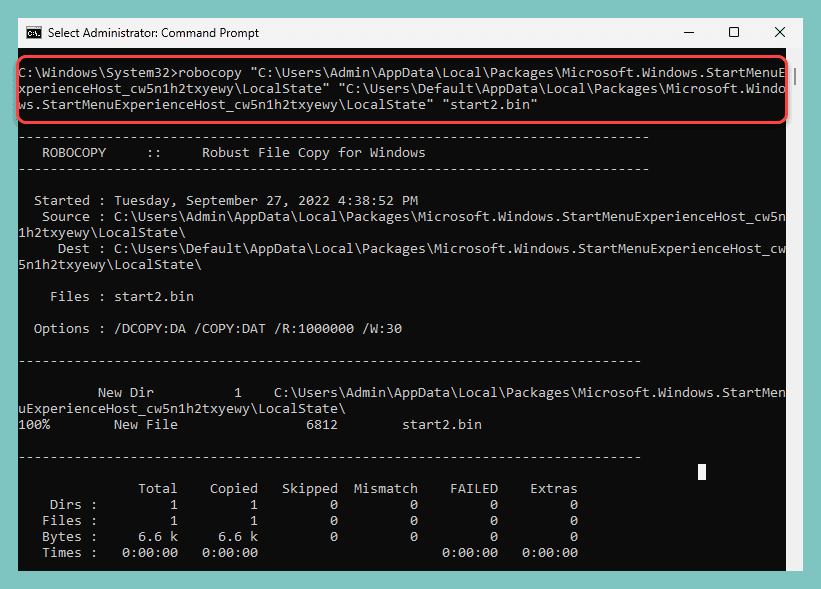Click the 'Copied' column header
This screenshot has width=821, height=589.
[x=234, y=488]
